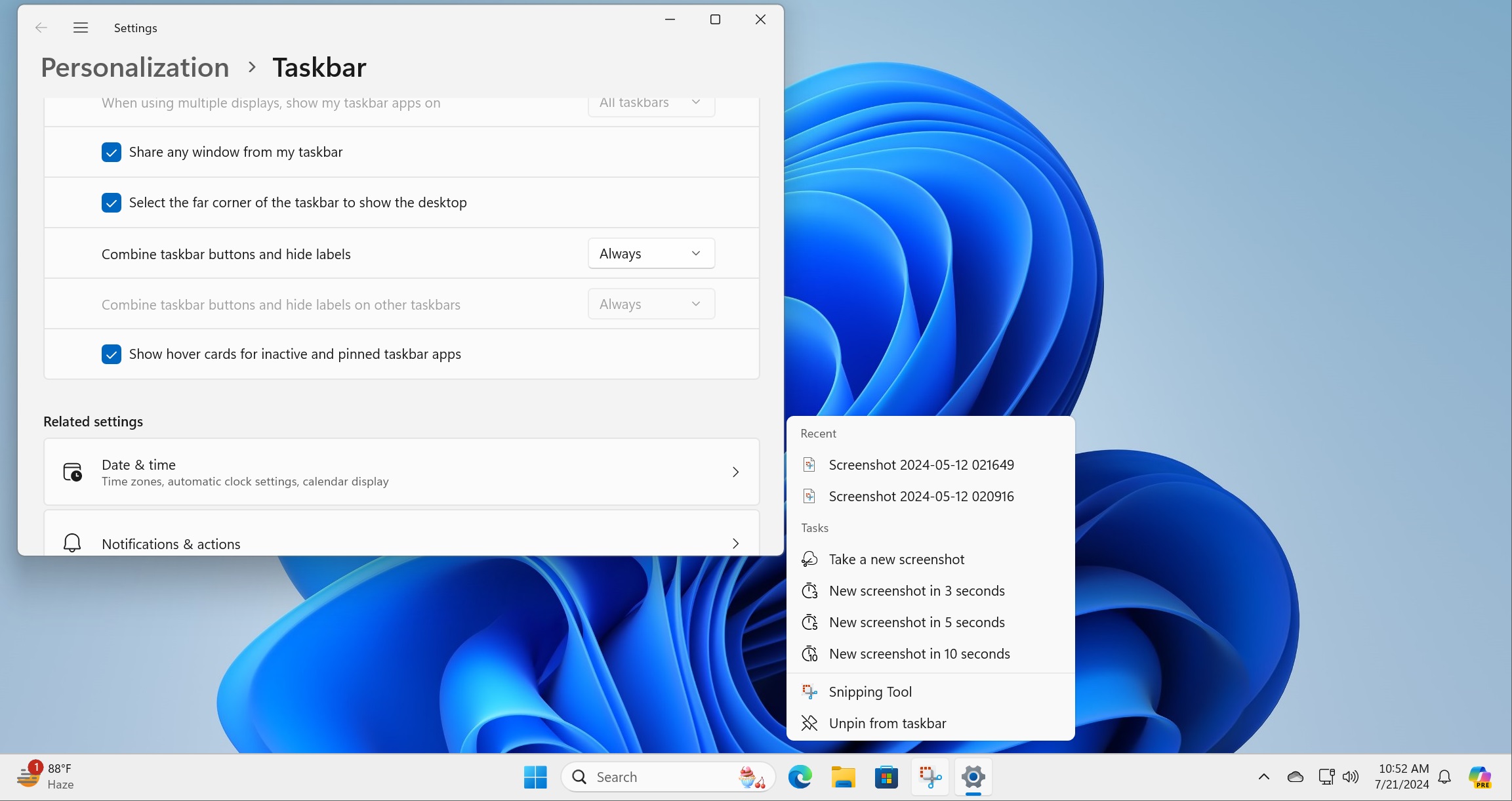The width and height of the screenshot is (1512, 801).
Task: Uncheck Share any window from my taskbar
Action: 112,152
